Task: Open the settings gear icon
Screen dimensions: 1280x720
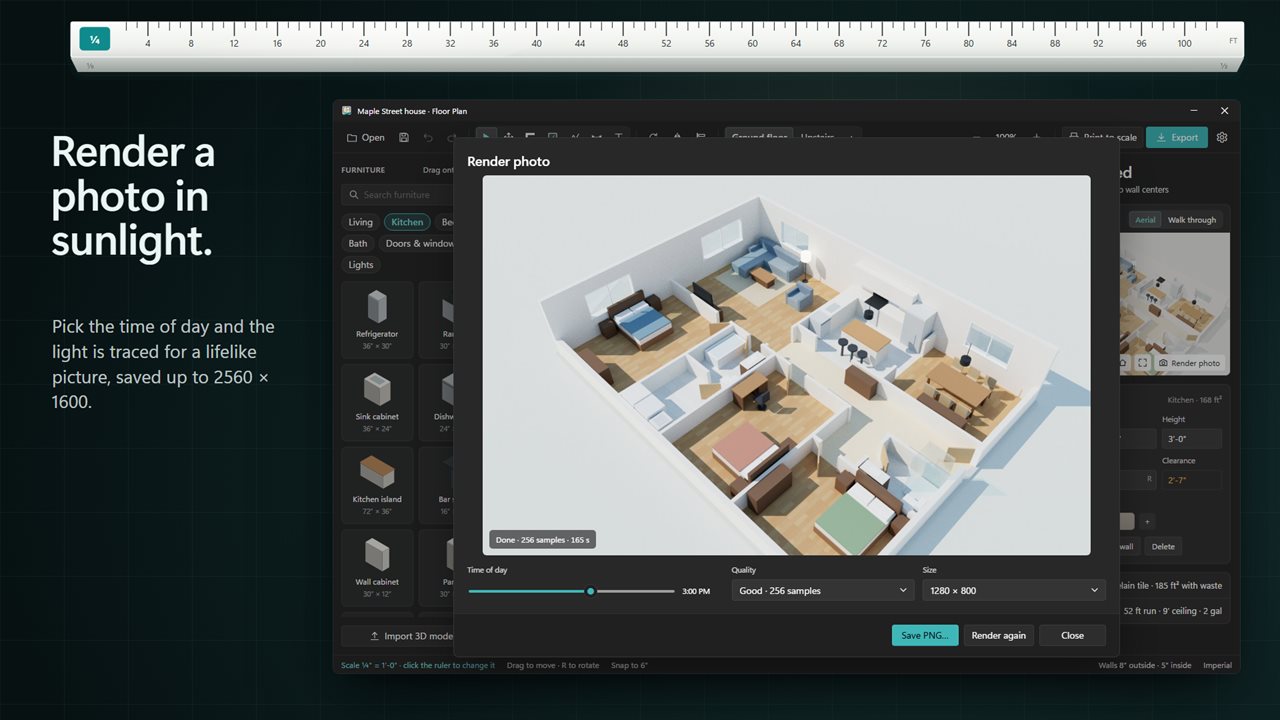Action: (x=1222, y=138)
